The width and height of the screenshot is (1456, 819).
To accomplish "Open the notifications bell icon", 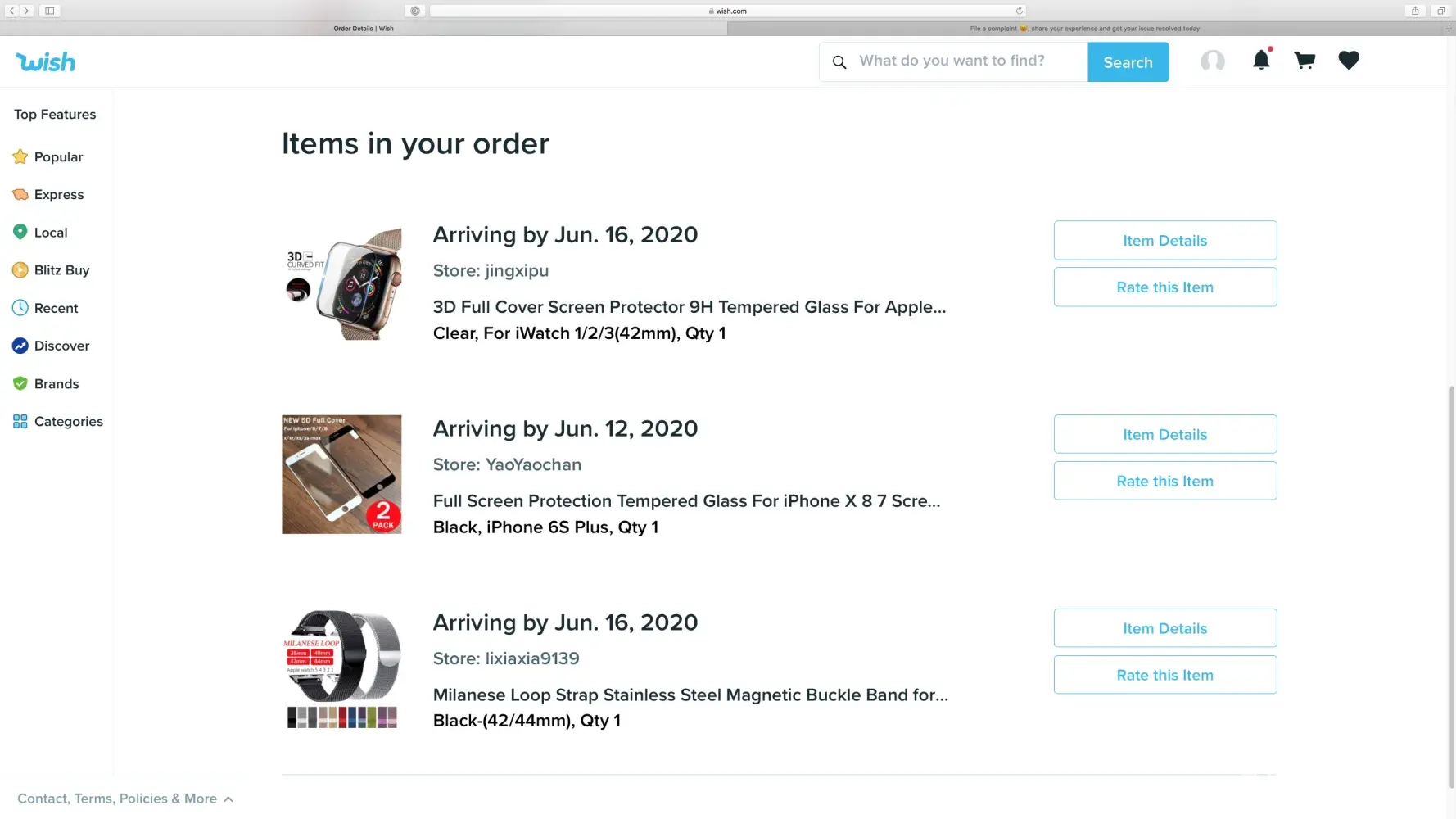I will click(1261, 61).
